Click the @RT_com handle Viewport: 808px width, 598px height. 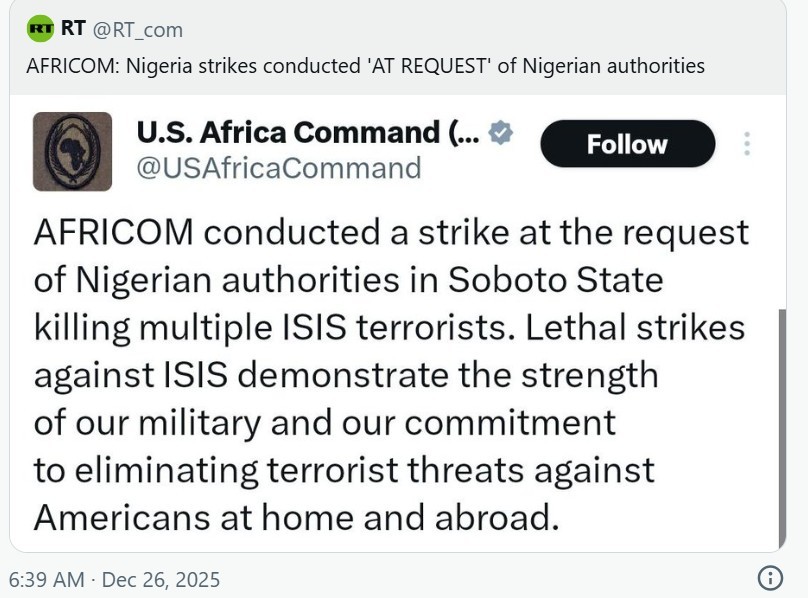138,29
